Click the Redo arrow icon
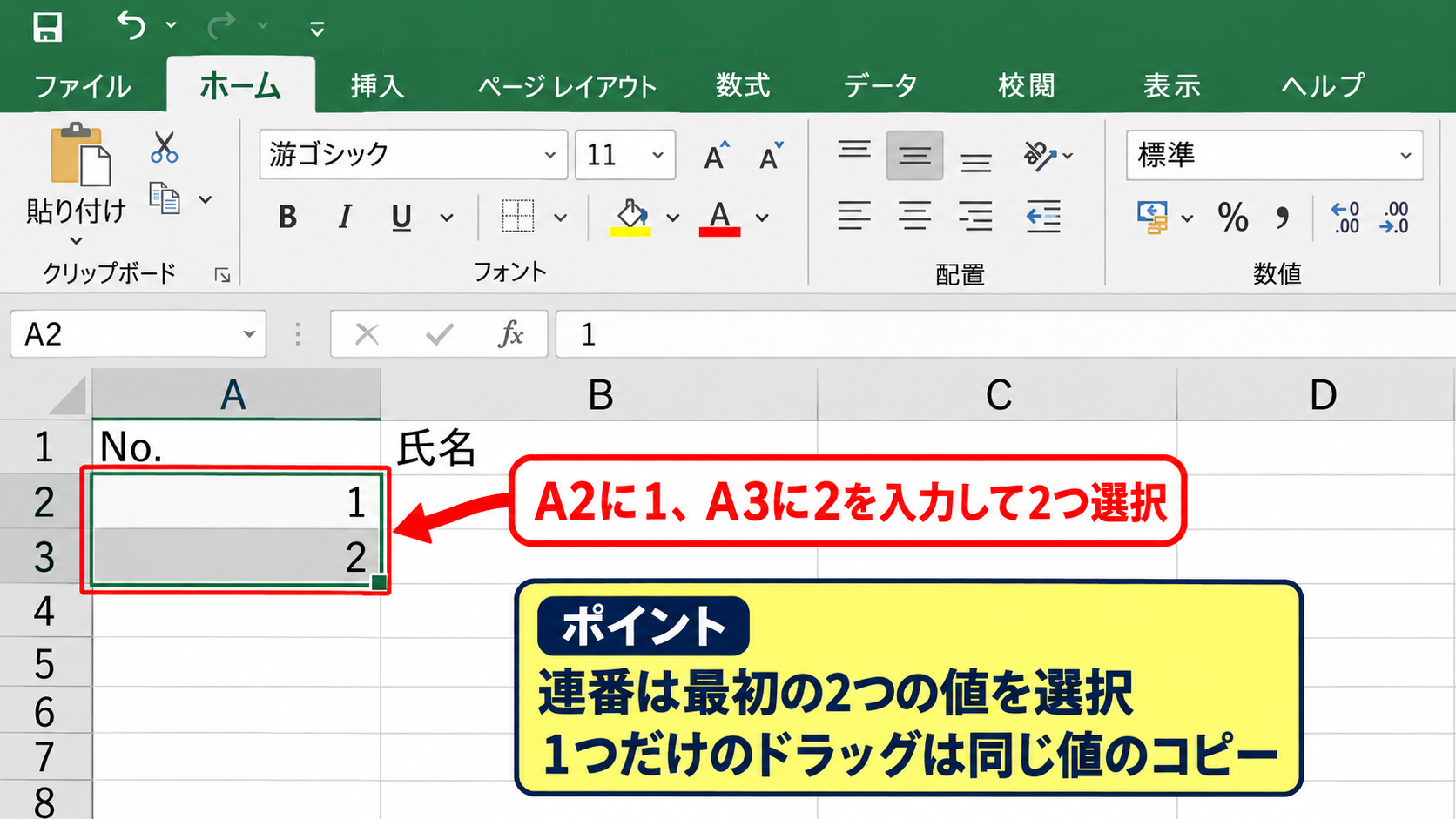This screenshot has height=819, width=1456. tap(221, 25)
